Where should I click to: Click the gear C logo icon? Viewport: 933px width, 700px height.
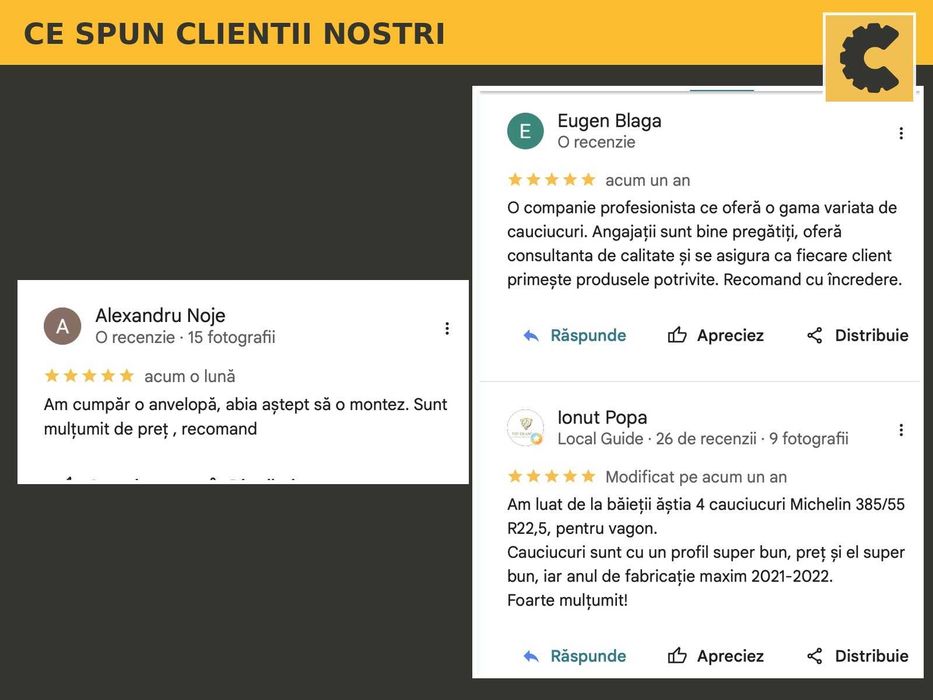pos(869,58)
